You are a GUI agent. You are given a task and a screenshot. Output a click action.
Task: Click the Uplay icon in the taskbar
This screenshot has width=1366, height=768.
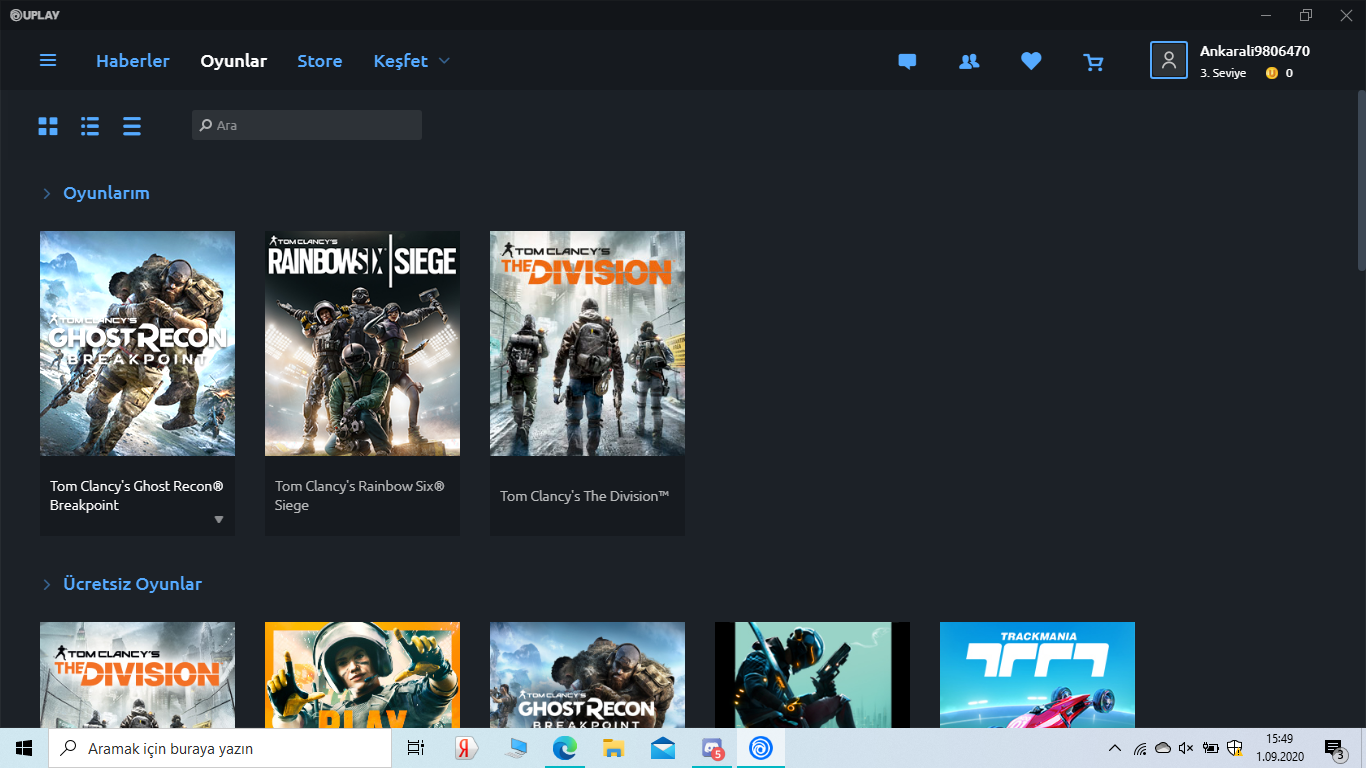(x=761, y=748)
